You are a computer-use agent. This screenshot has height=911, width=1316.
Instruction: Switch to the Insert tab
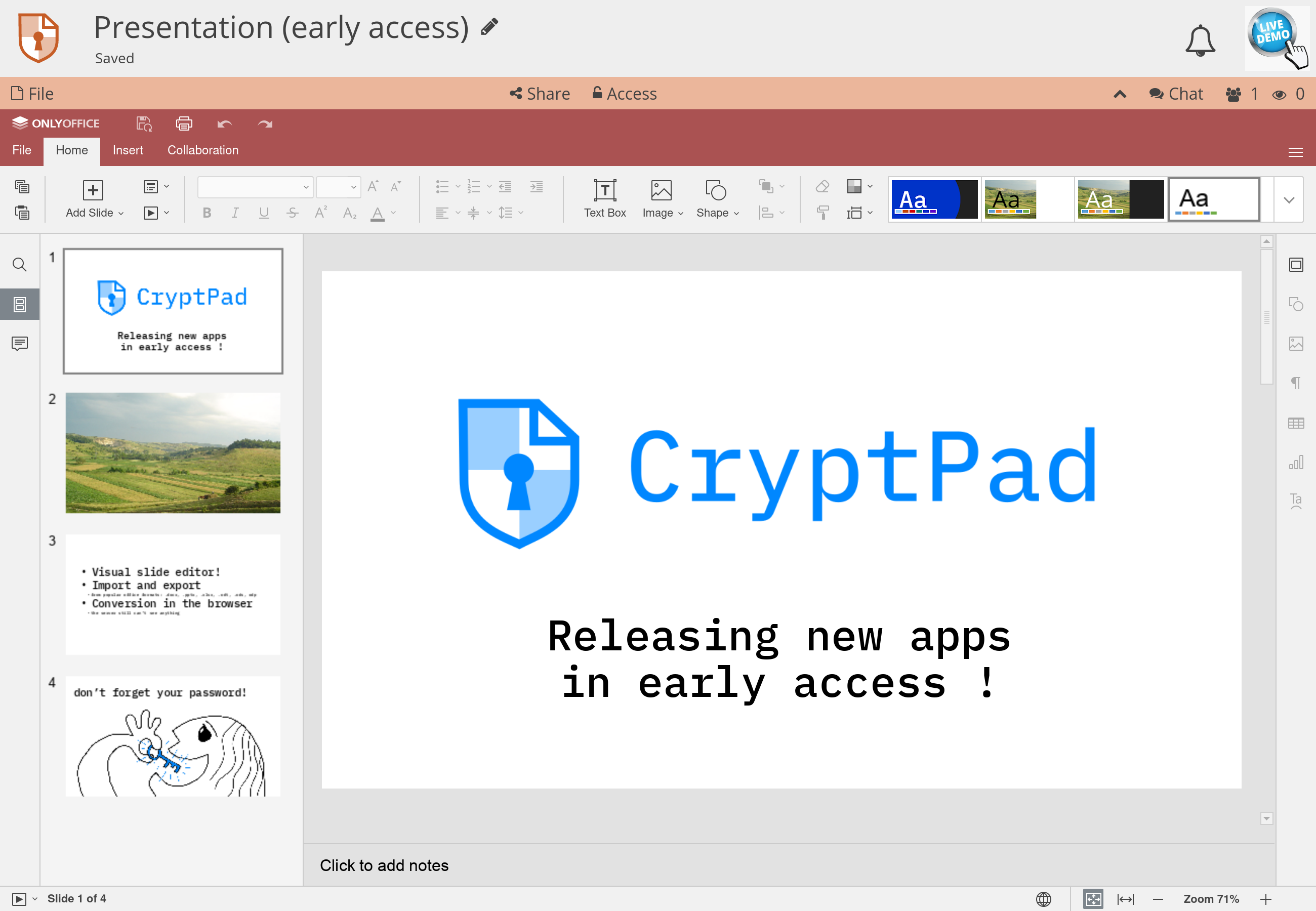coord(128,150)
